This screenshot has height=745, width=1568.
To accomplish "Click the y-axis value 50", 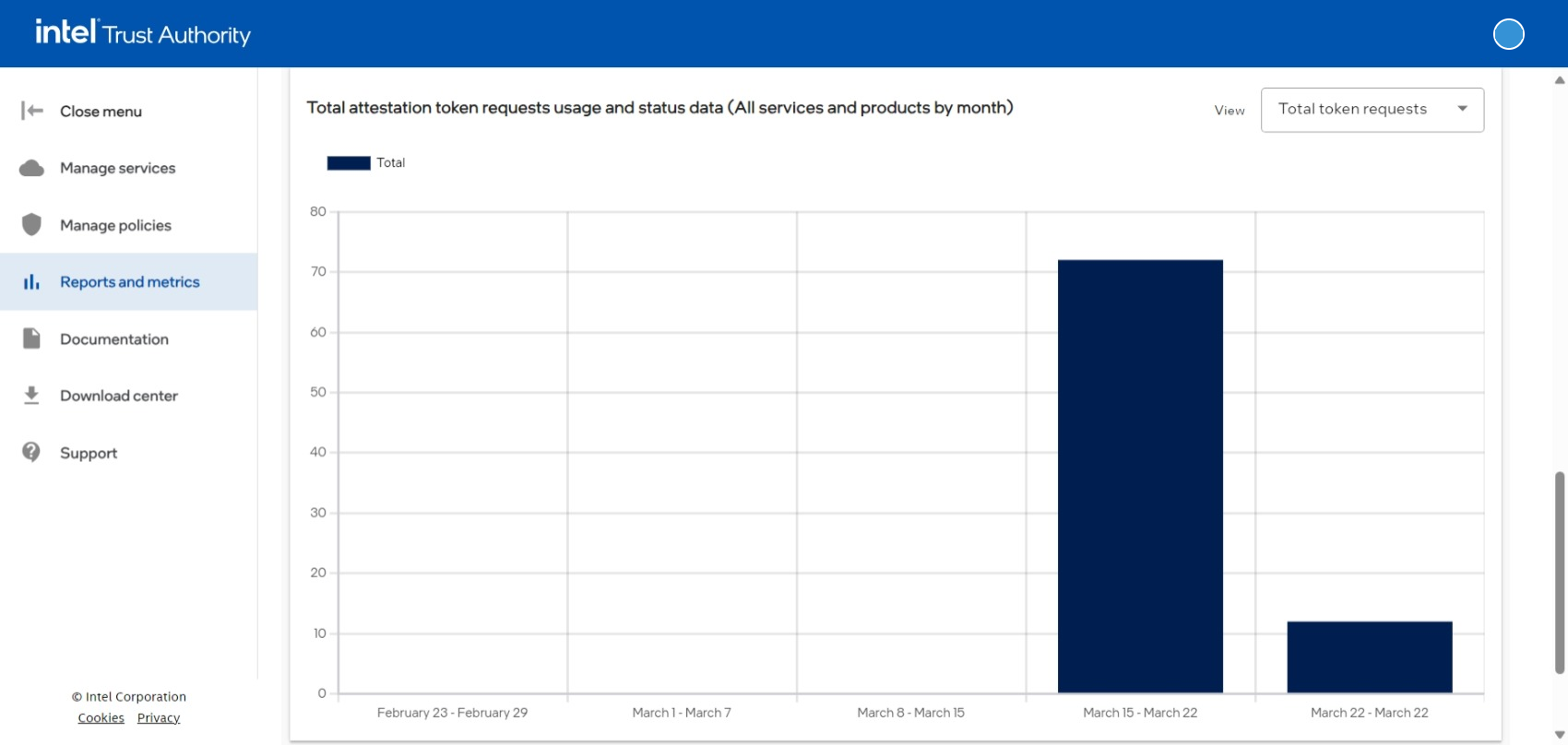I will pyautogui.click(x=318, y=392).
